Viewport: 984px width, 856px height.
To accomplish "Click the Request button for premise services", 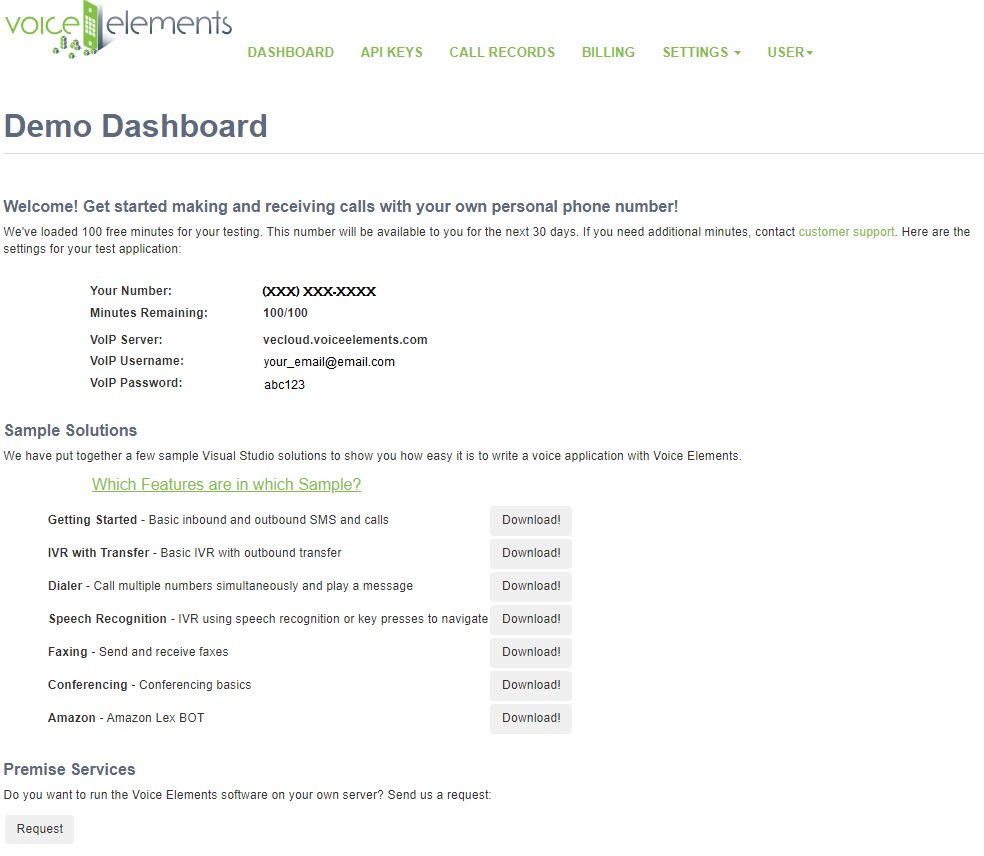I will tap(40, 829).
